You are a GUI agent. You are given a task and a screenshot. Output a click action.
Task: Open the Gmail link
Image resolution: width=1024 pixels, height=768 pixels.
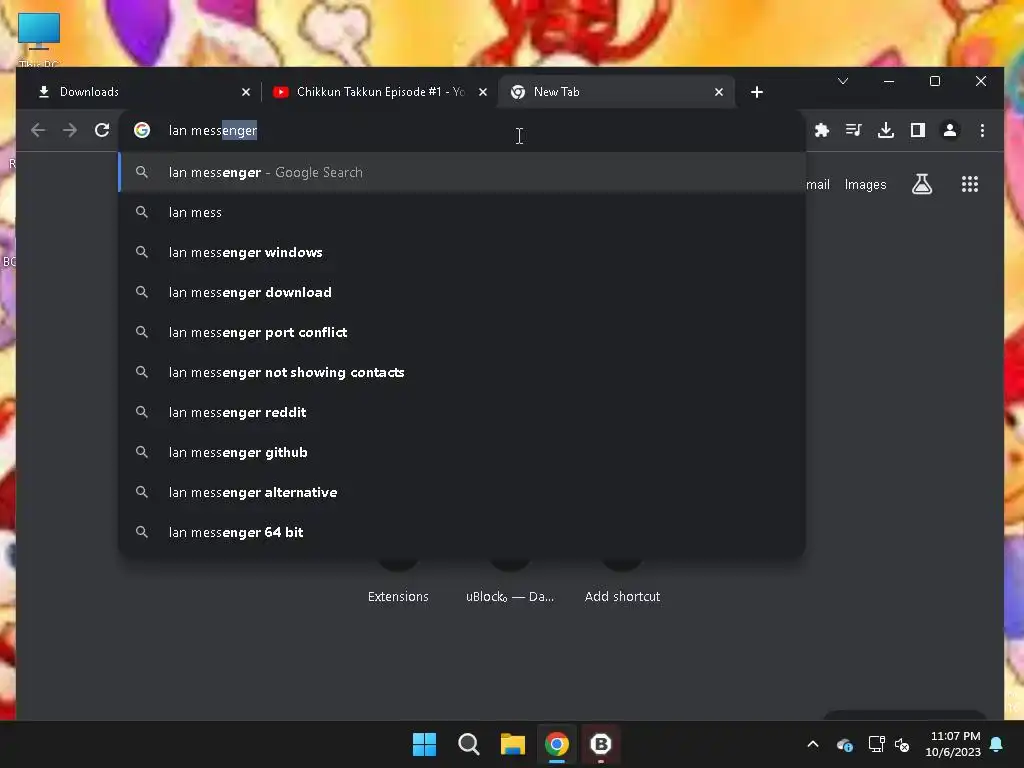point(818,185)
